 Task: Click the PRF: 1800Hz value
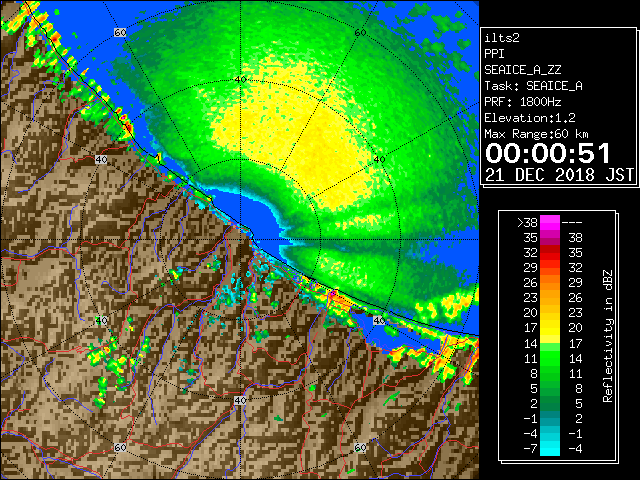[x=522, y=102]
